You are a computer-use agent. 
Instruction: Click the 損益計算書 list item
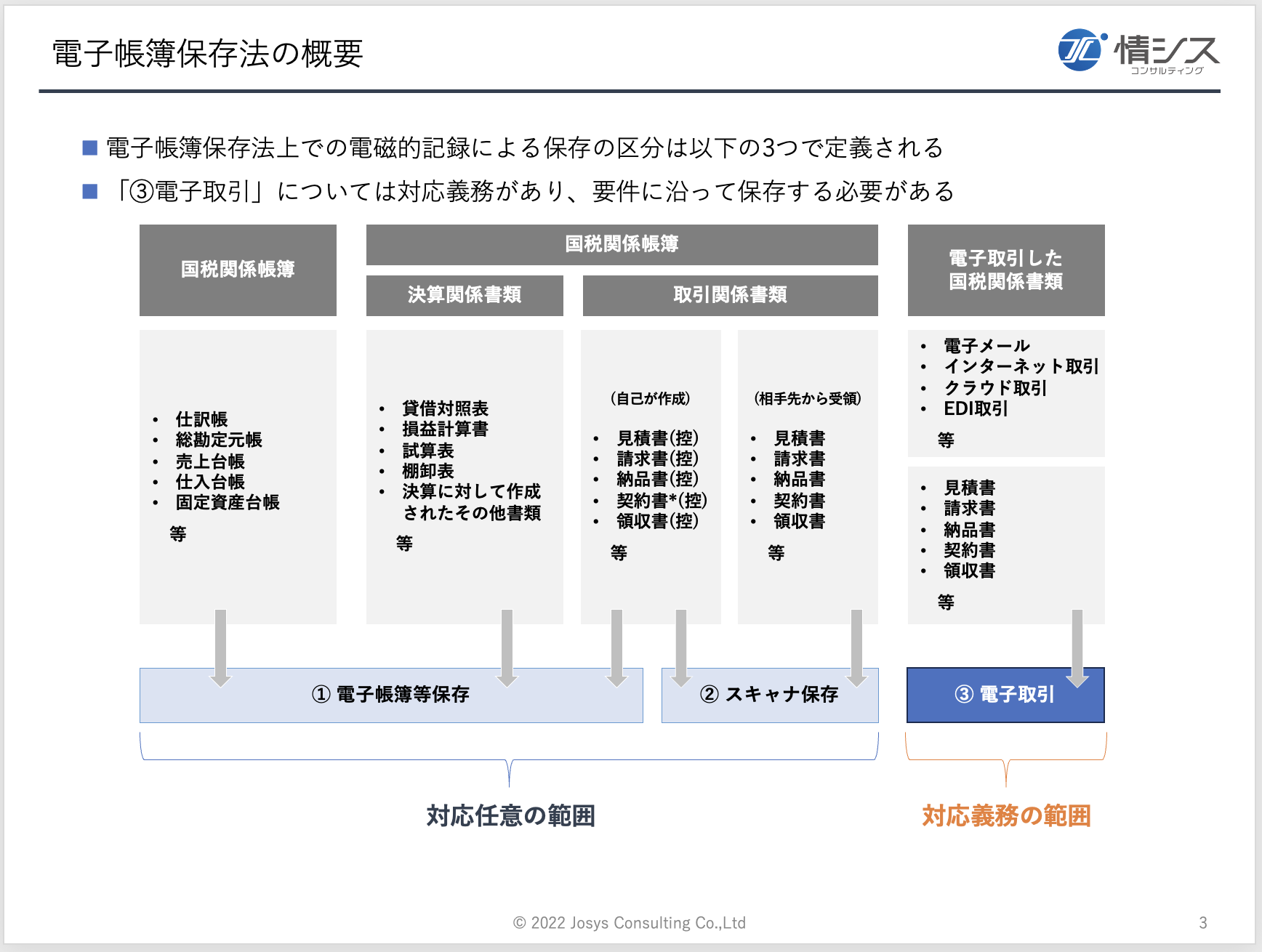pyautogui.click(x=445, y=429)
